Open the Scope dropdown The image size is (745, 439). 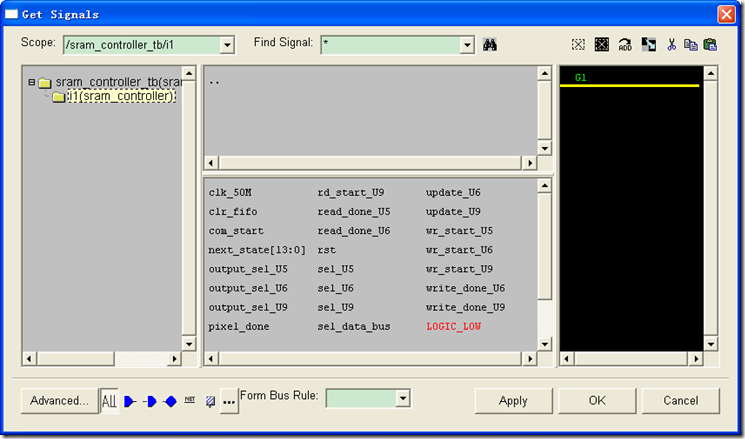[x=227, y=45]
